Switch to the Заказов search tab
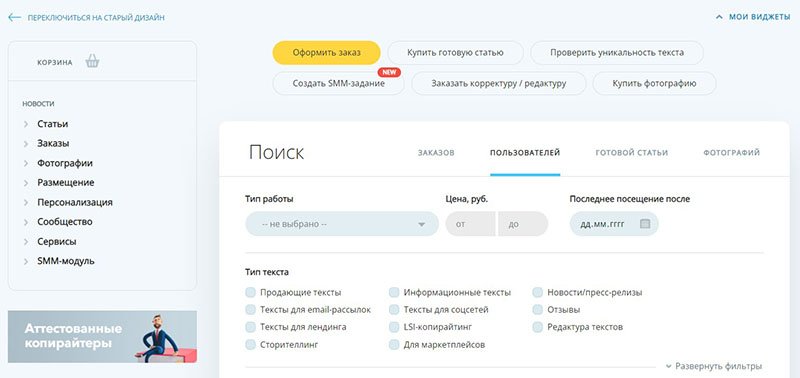 pyautogui.click(x=436, y=153)
